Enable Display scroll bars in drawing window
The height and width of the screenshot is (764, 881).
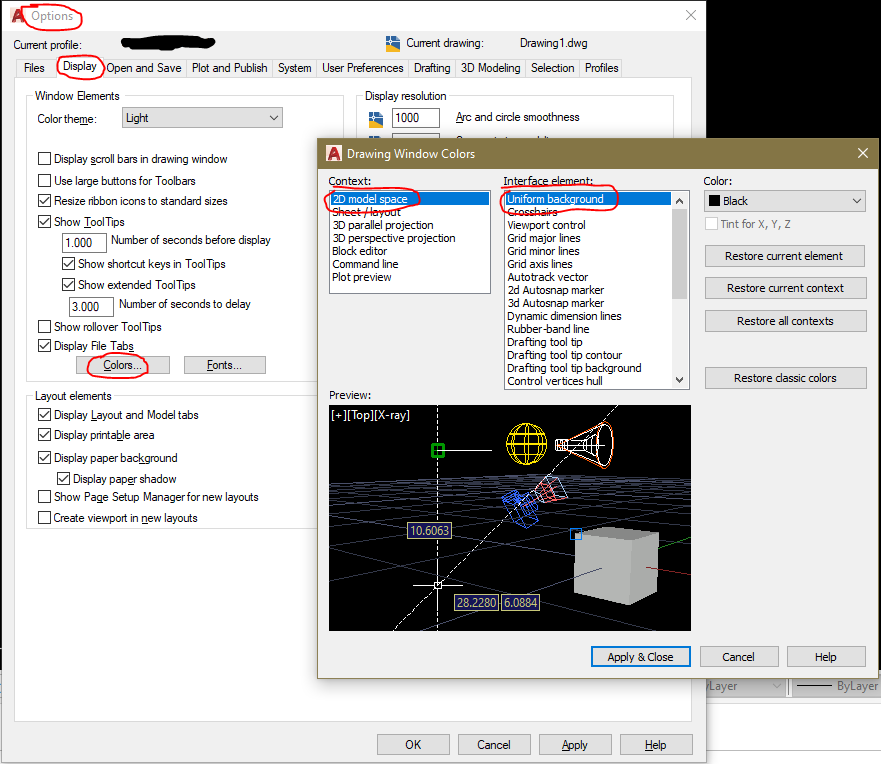44,159
